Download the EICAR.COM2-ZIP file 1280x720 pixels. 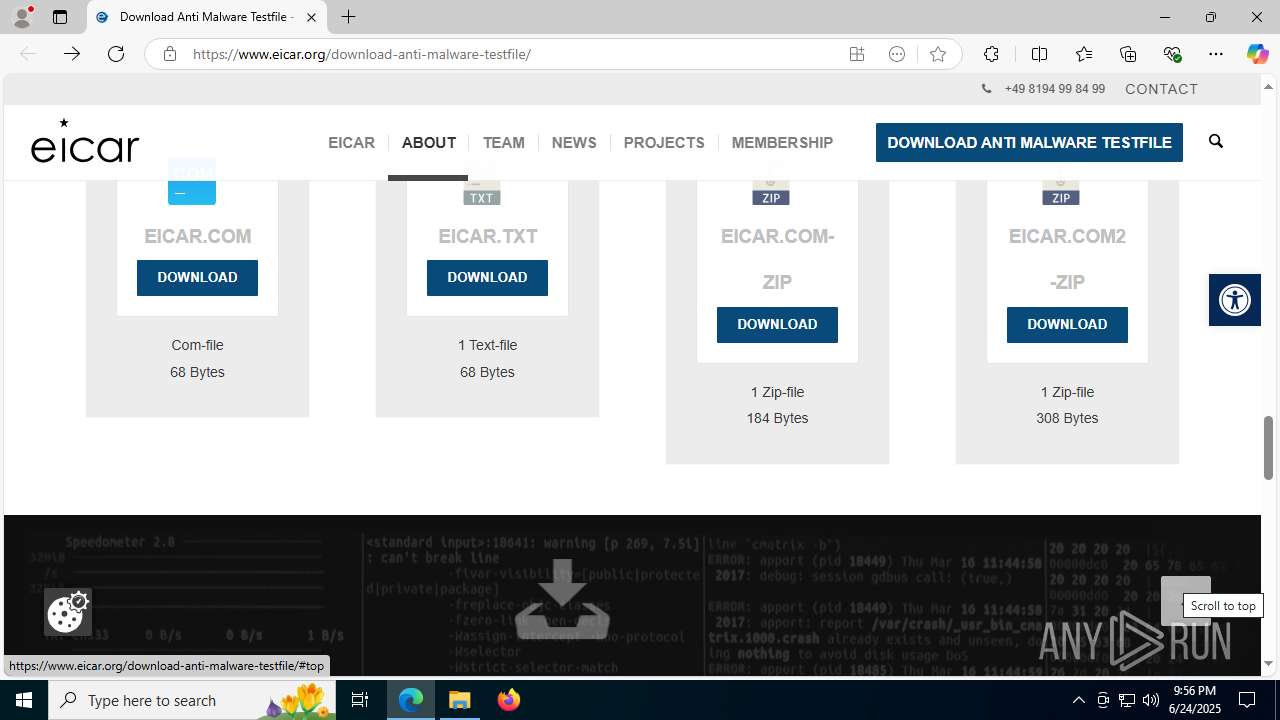coord(1067,324)
